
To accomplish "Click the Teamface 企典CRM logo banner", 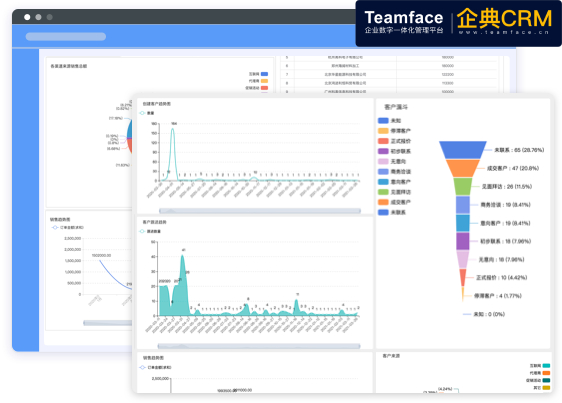I will (458, 24).
